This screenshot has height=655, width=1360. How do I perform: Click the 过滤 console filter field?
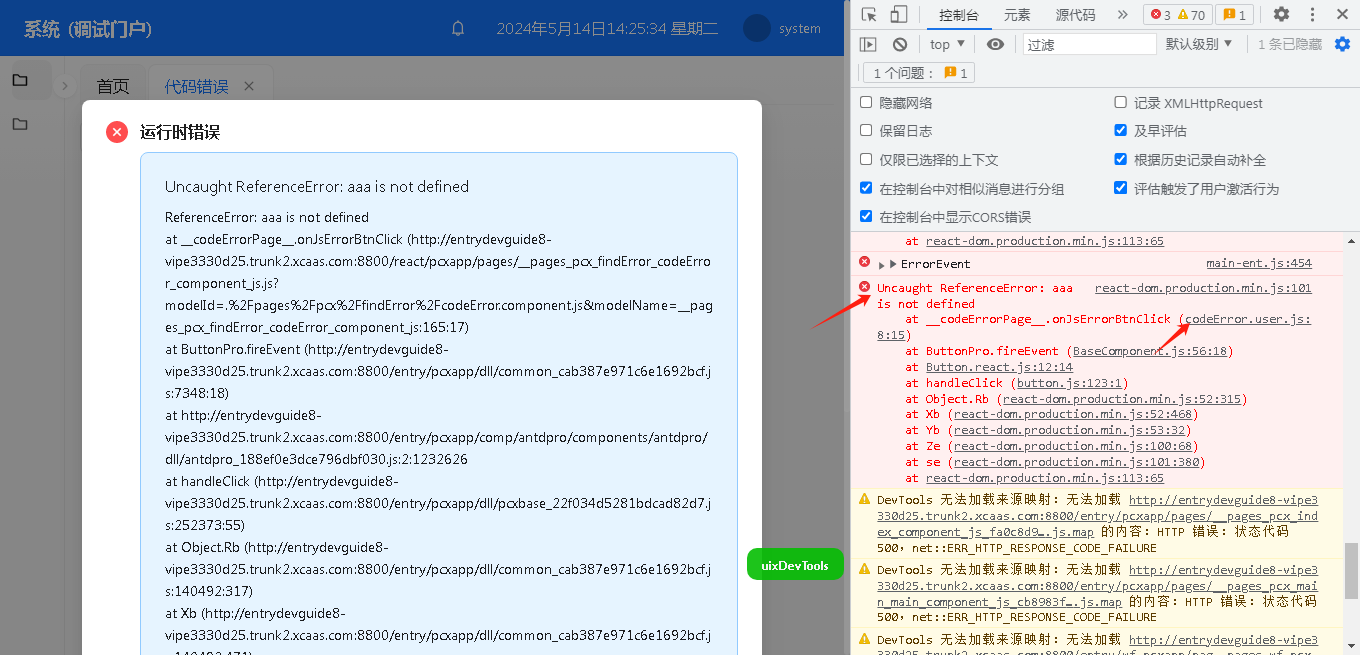click(x=1089, y=44)
